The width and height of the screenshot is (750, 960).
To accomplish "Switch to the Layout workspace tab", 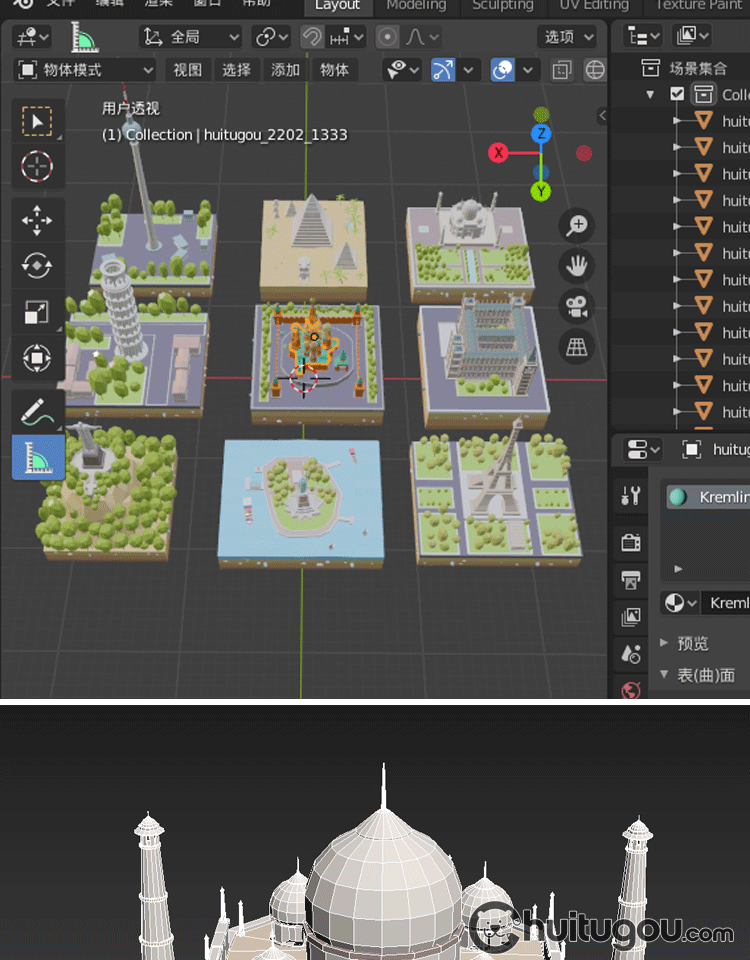I will point(337,6).
